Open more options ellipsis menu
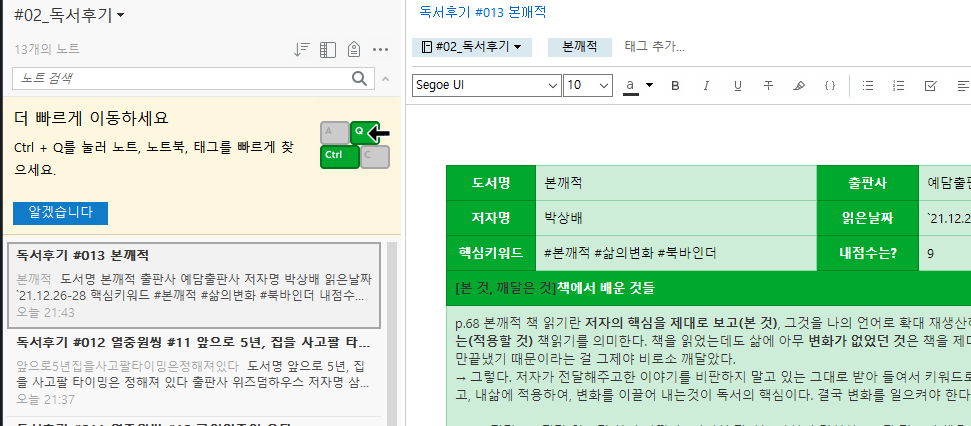 pos(380,50)
